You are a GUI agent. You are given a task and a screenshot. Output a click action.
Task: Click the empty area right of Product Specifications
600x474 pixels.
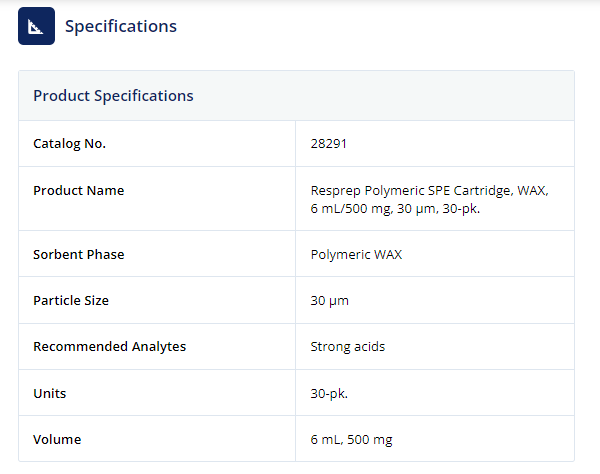[383, 96]
